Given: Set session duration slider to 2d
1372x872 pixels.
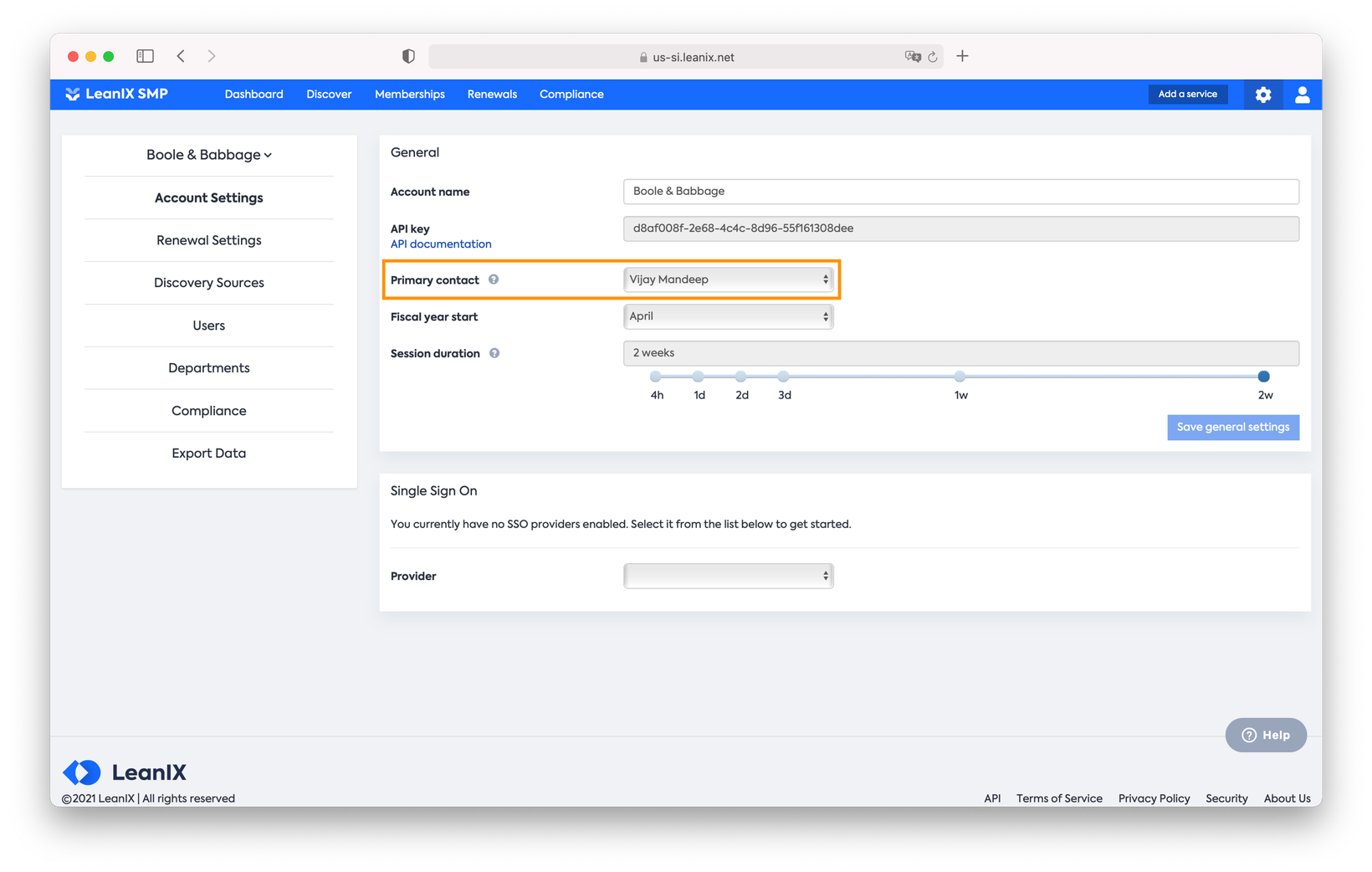Looking at the screenshot, I should (741, 377).
